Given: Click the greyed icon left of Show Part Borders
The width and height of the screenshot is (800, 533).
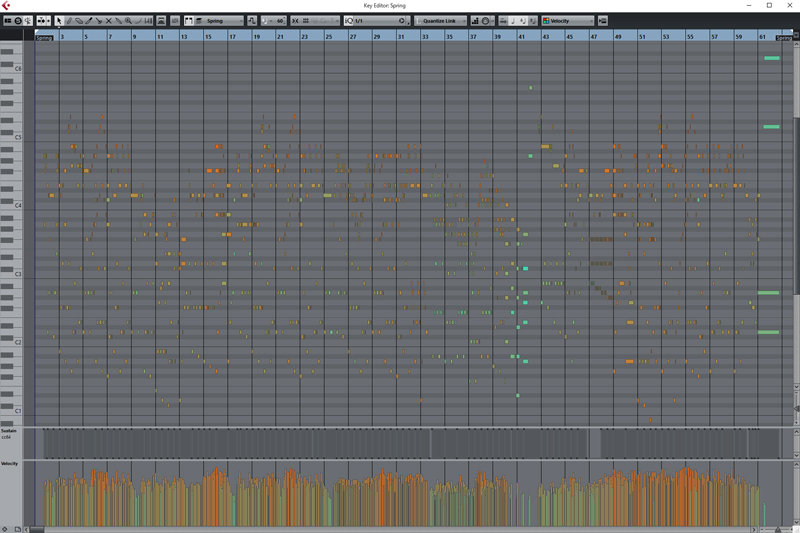Looking at the screenshot, I should point(175,21).
